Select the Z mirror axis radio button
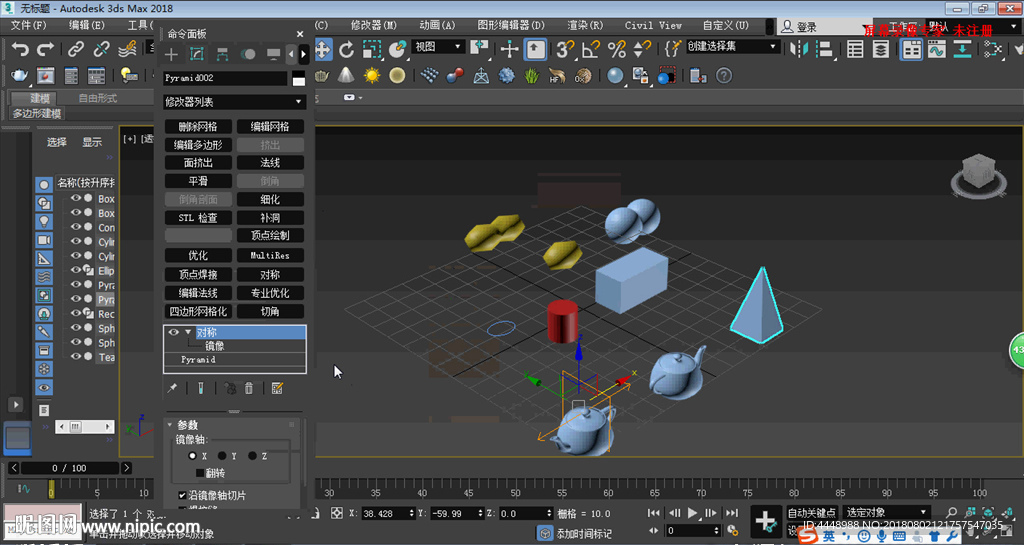Screen dimensions: 1024x545 coord(252,456)
